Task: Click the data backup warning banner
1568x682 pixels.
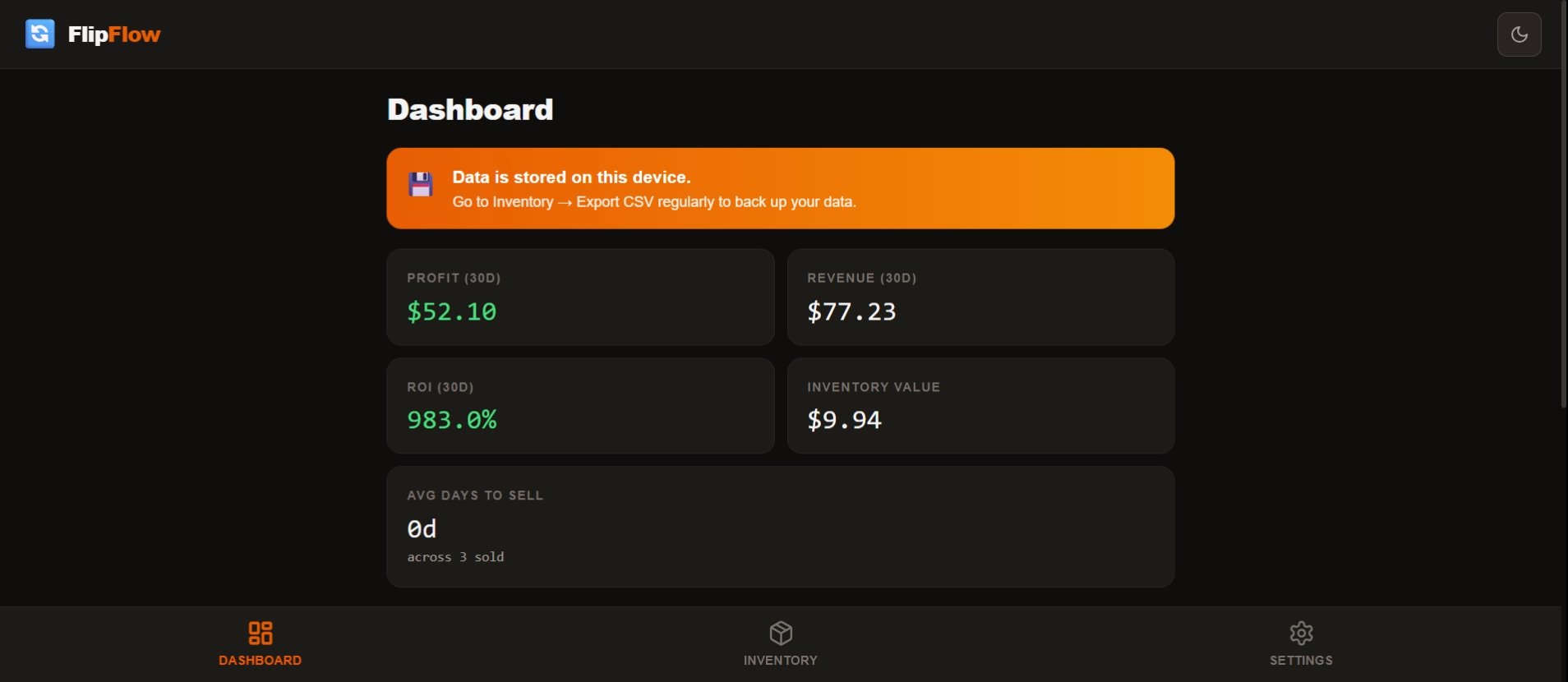Action: pyautogui.click(x=781, y=187)
